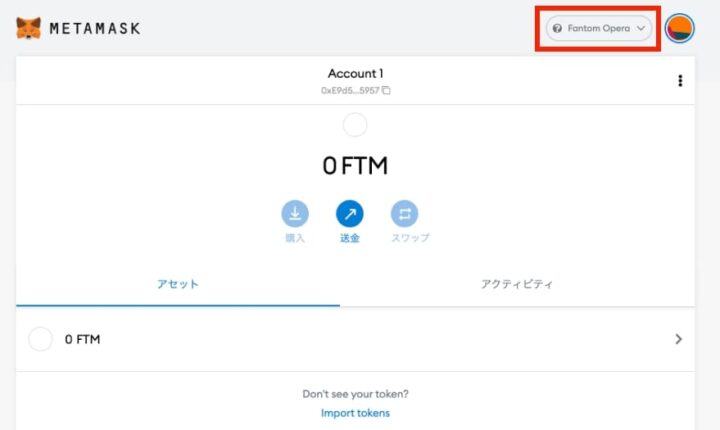Image resolution: width=720 pixels, height=430 pixels.
Task: Follow the Import tokens link
Action: (x=355, y=413)
